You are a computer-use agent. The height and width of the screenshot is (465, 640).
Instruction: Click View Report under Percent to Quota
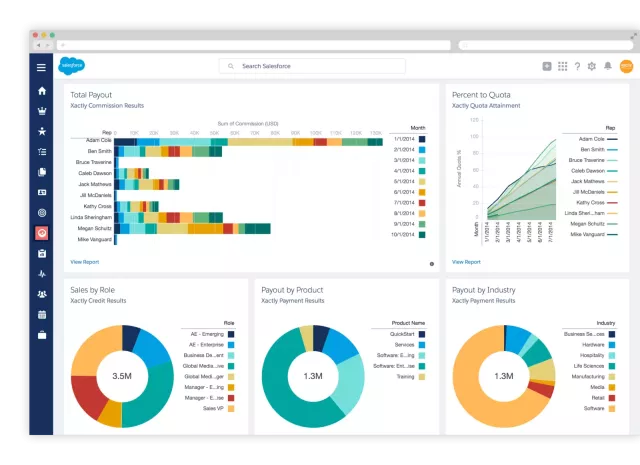click(x=466, y=262)
